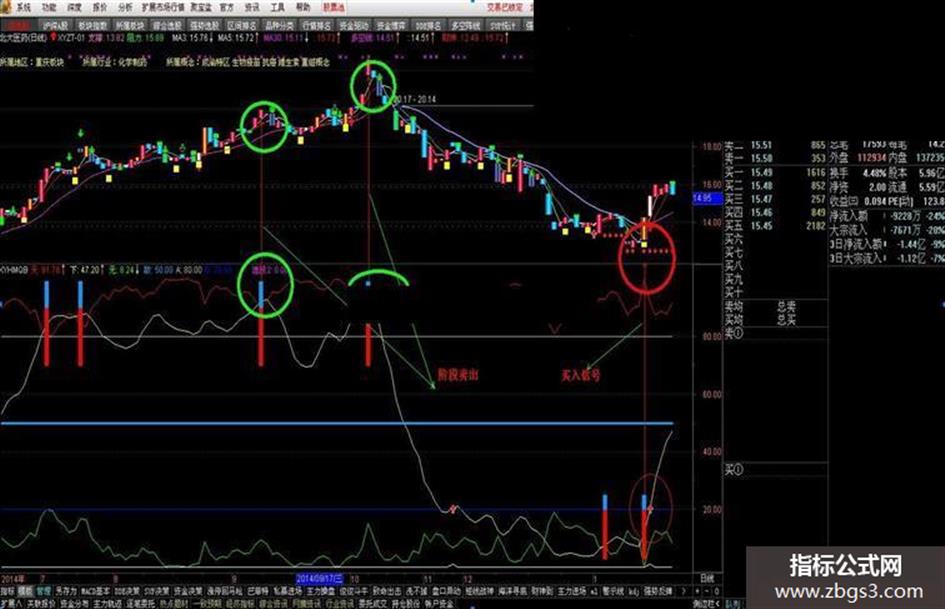The image size is (945, 609).
Task: Choose the 主力进场 indicator template
Action: pyautogui.click(x=572, y=591)
